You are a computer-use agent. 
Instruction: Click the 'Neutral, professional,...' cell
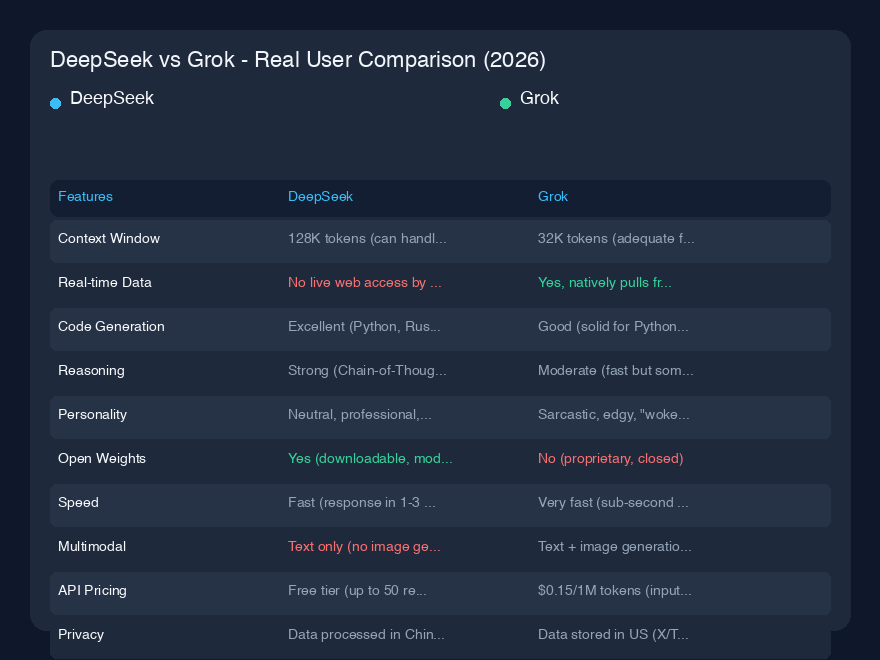click(360, 415)
